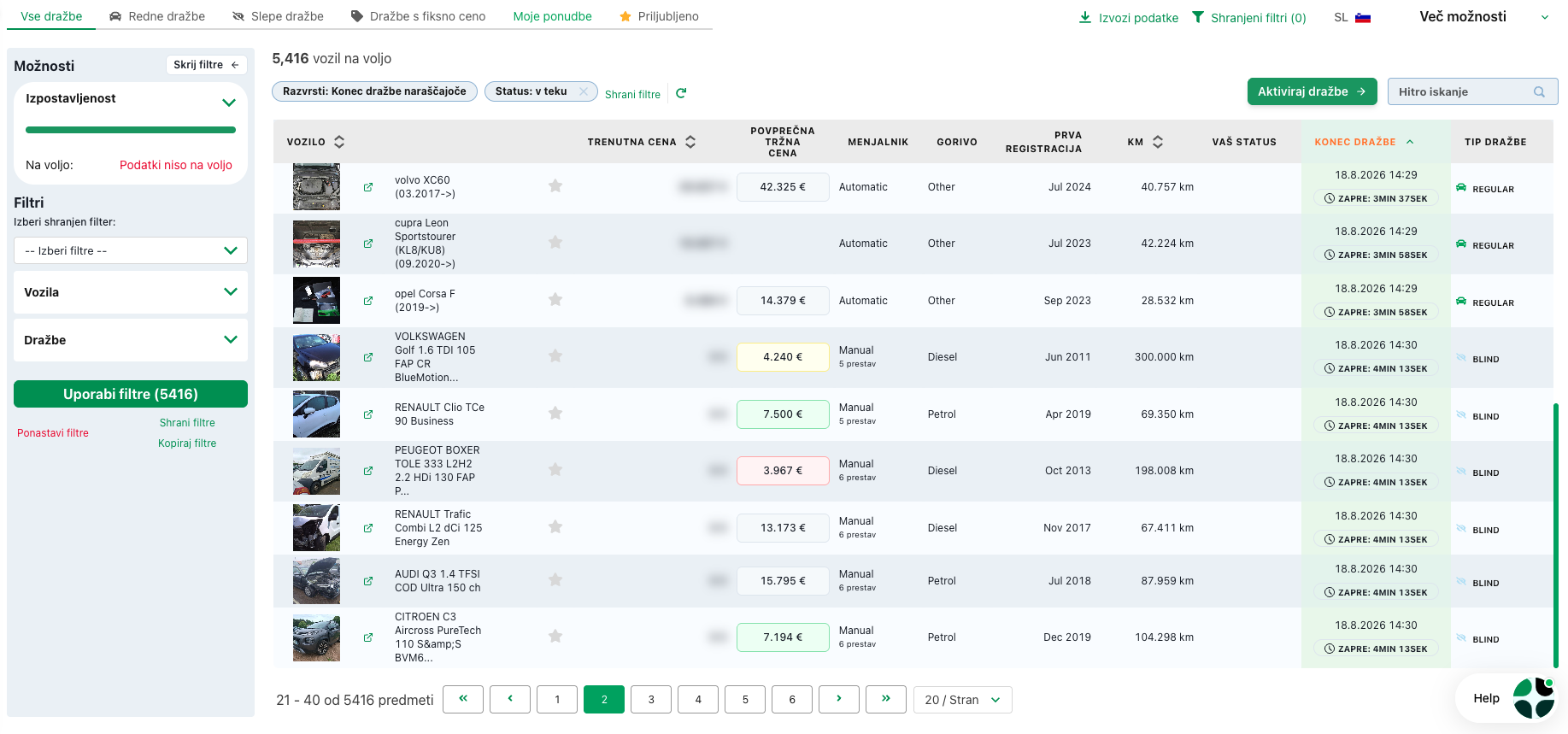Click the Ponastavi filtre link
The image size is (1568, 734).
pos(53,433)
